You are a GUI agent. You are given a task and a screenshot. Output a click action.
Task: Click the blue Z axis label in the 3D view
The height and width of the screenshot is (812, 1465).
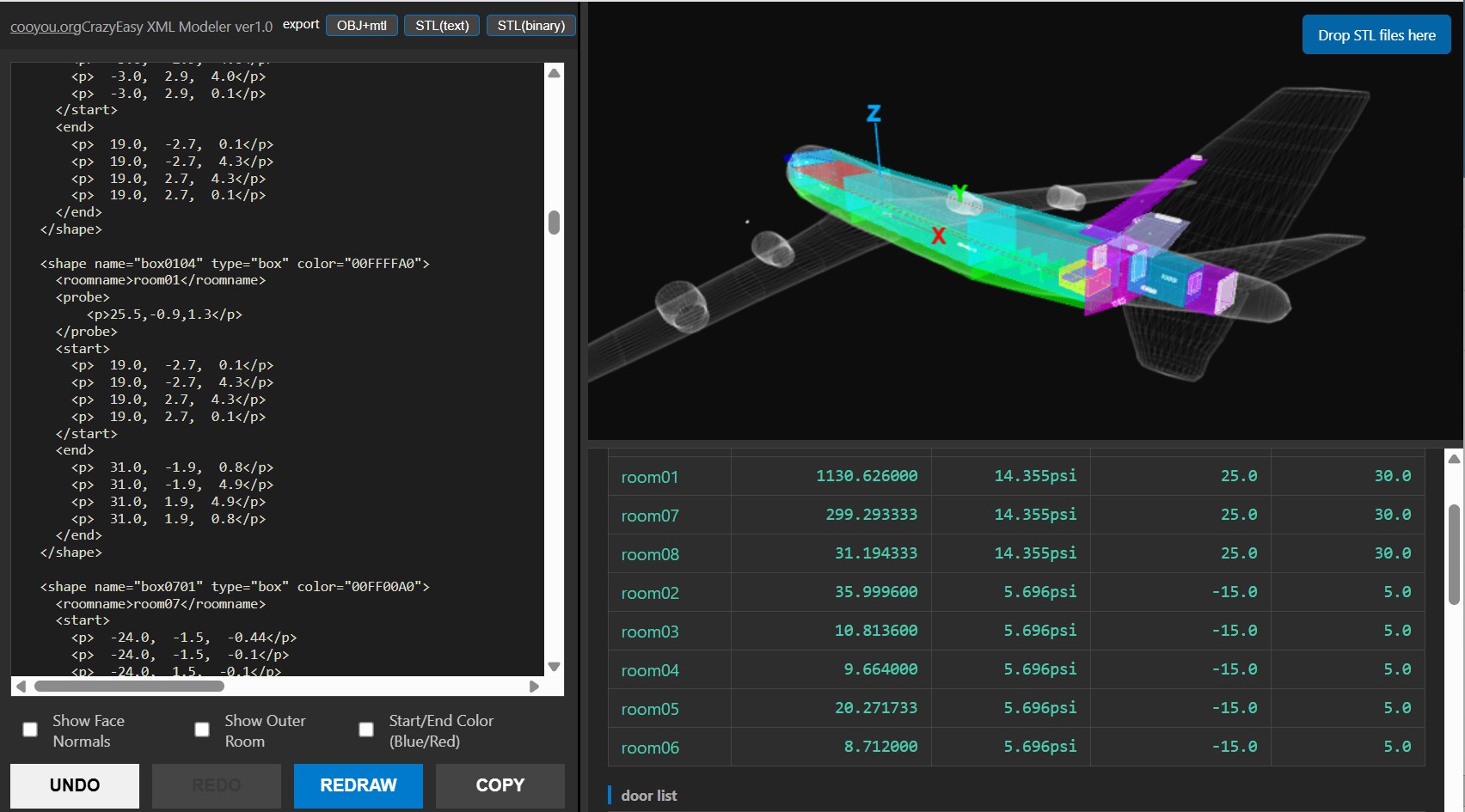click(873, 113)
